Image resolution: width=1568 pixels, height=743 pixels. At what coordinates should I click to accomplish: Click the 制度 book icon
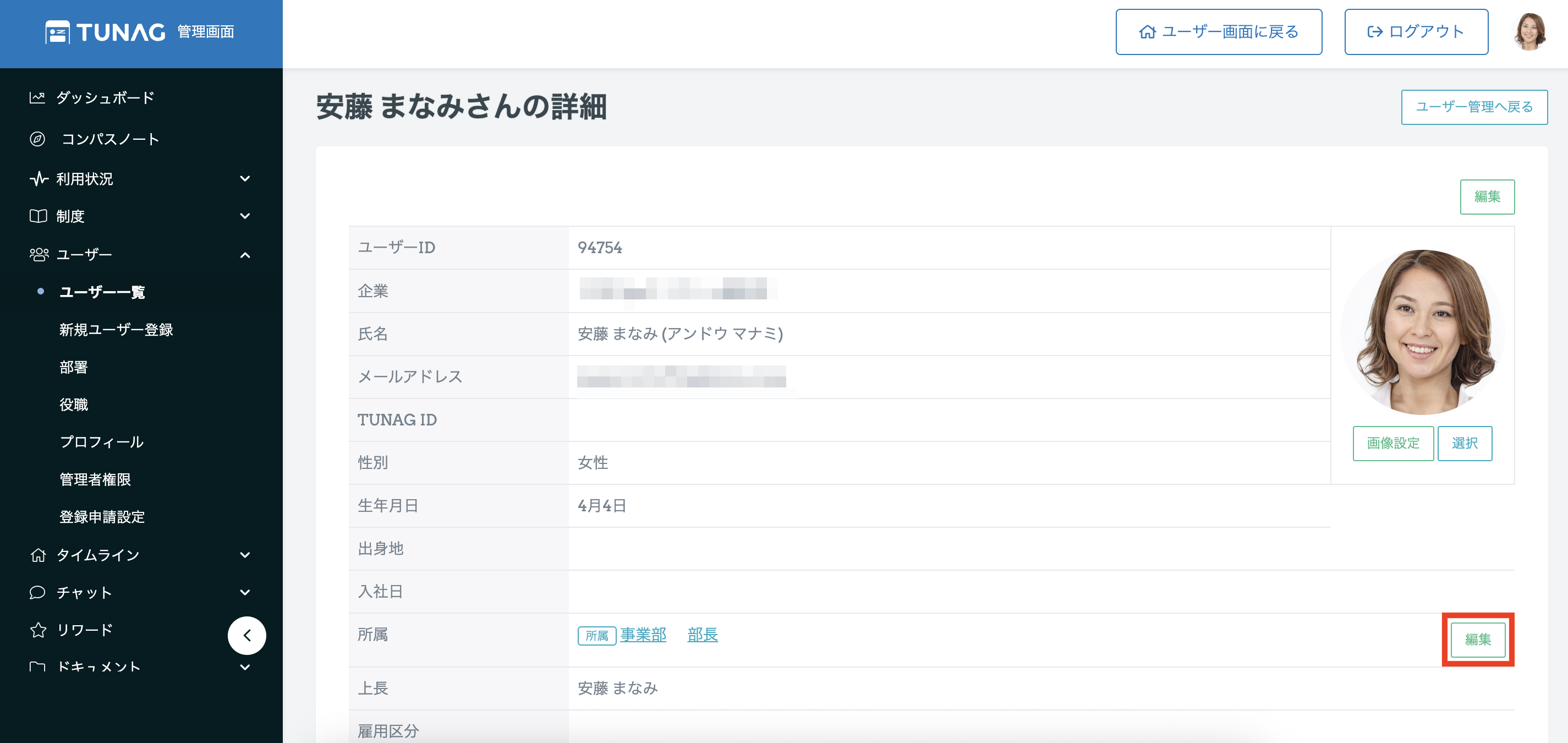(38, 216)
